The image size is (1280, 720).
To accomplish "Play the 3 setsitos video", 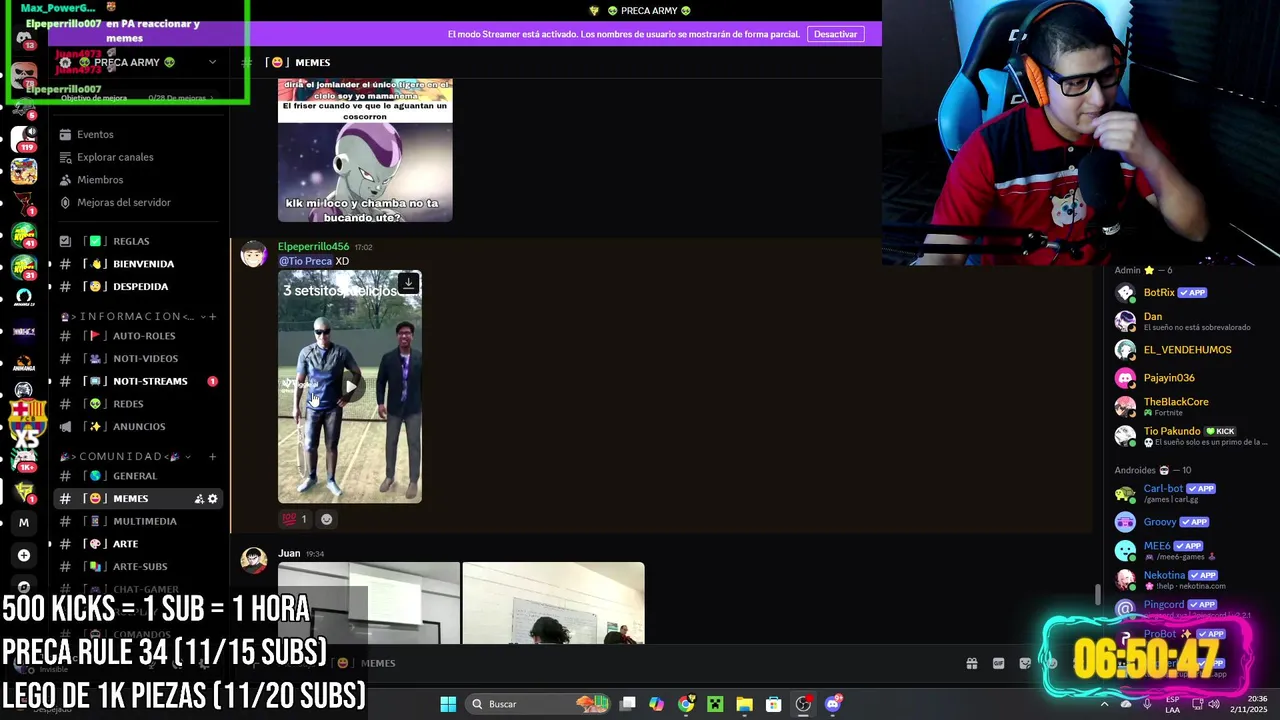I will (350, 386).
